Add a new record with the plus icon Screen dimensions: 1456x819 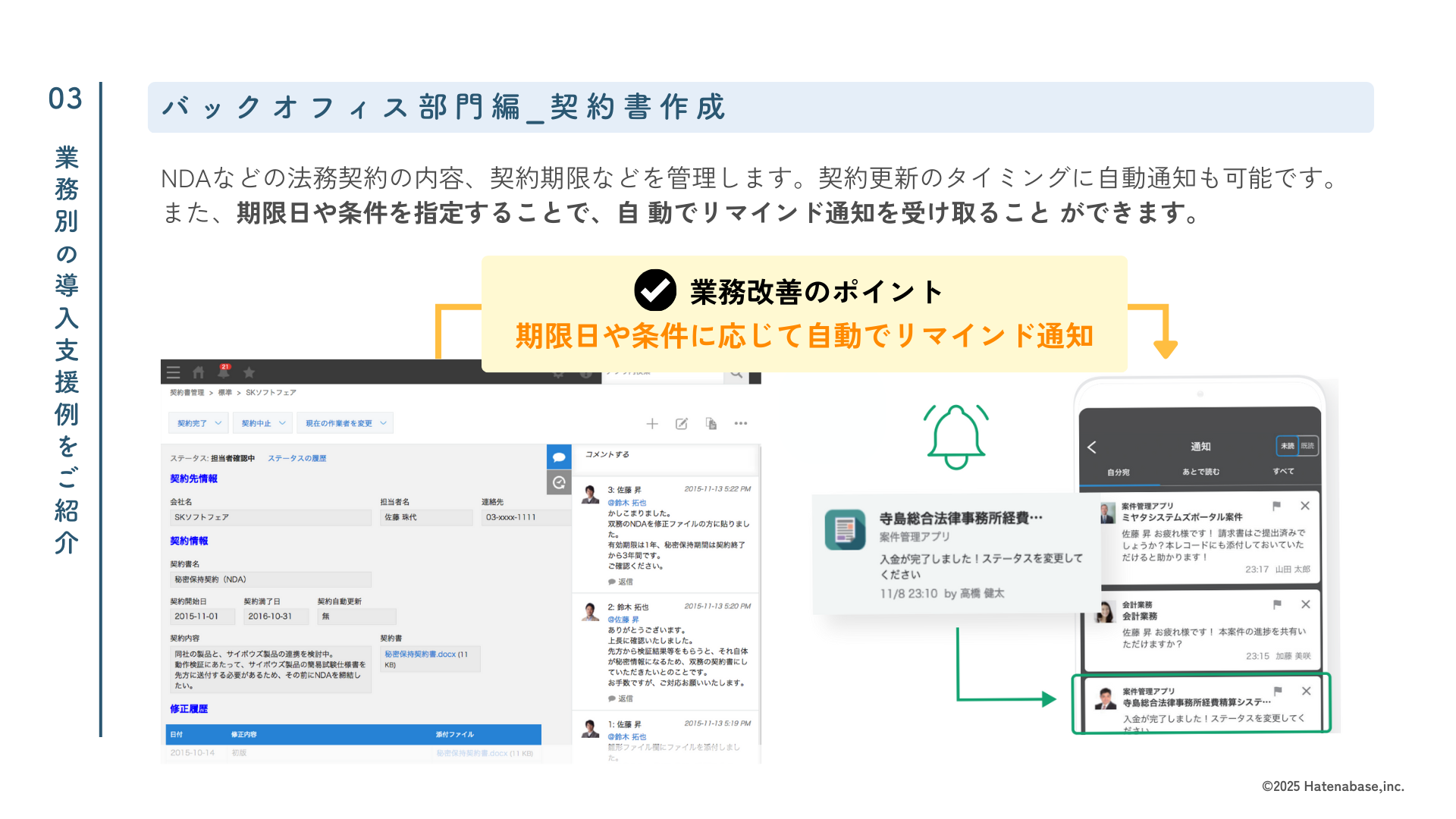tap(653, 423)
